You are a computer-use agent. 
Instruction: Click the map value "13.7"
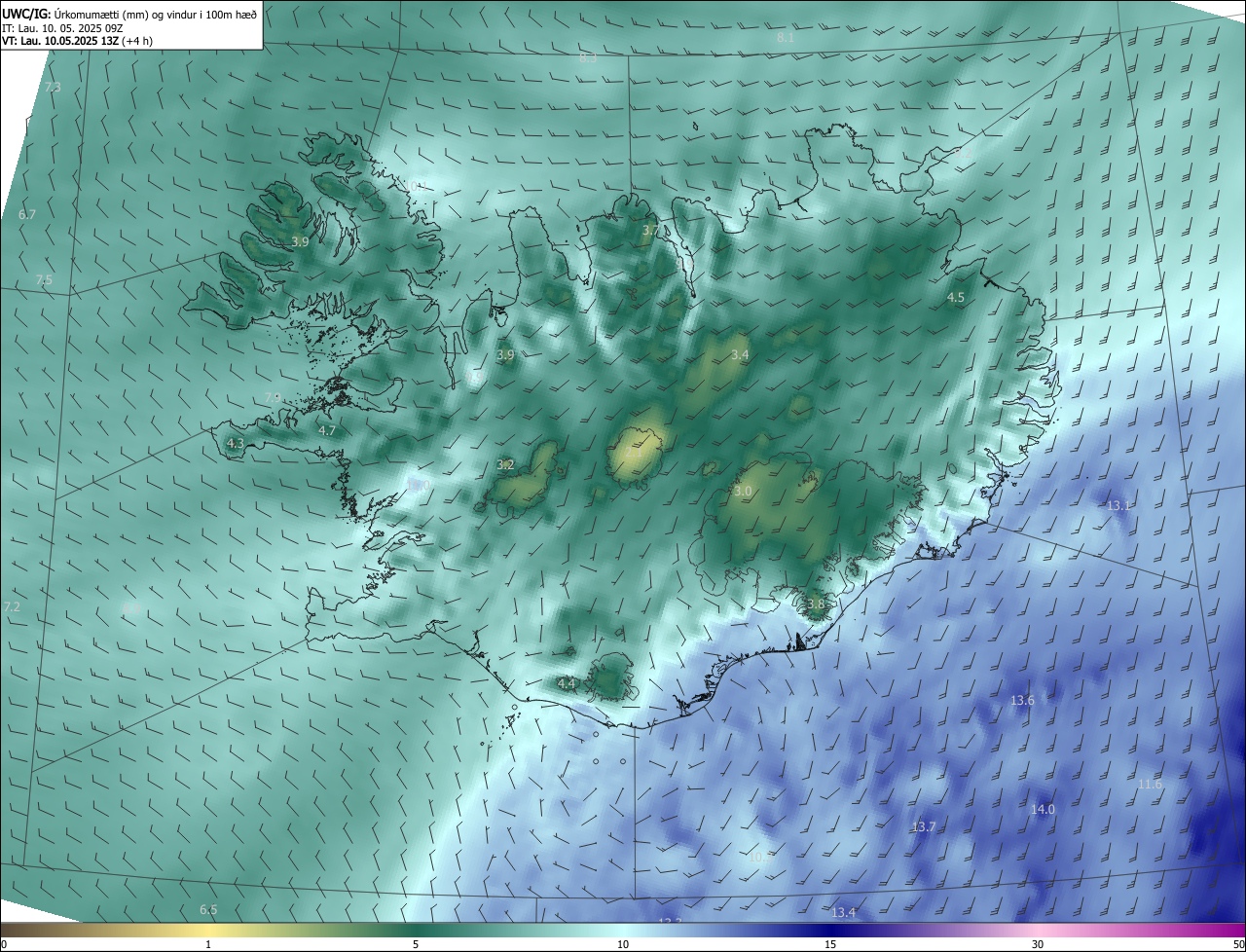[x=923, y=827]
